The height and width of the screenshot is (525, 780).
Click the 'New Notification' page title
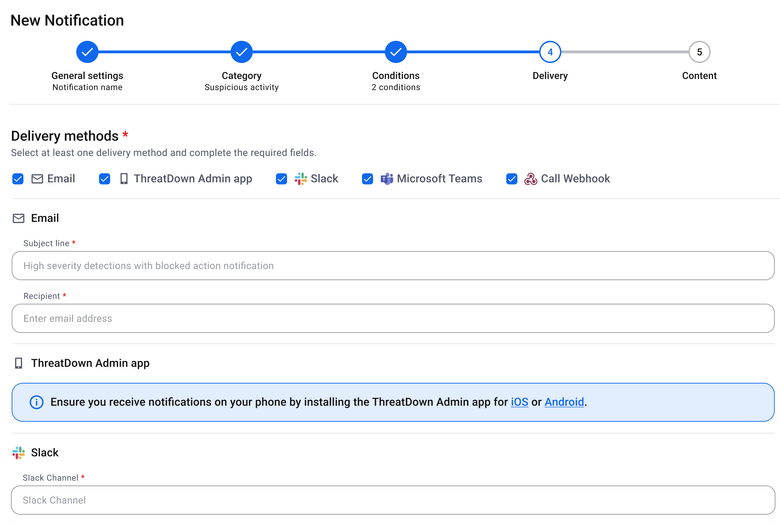click(x=67, y=20)
